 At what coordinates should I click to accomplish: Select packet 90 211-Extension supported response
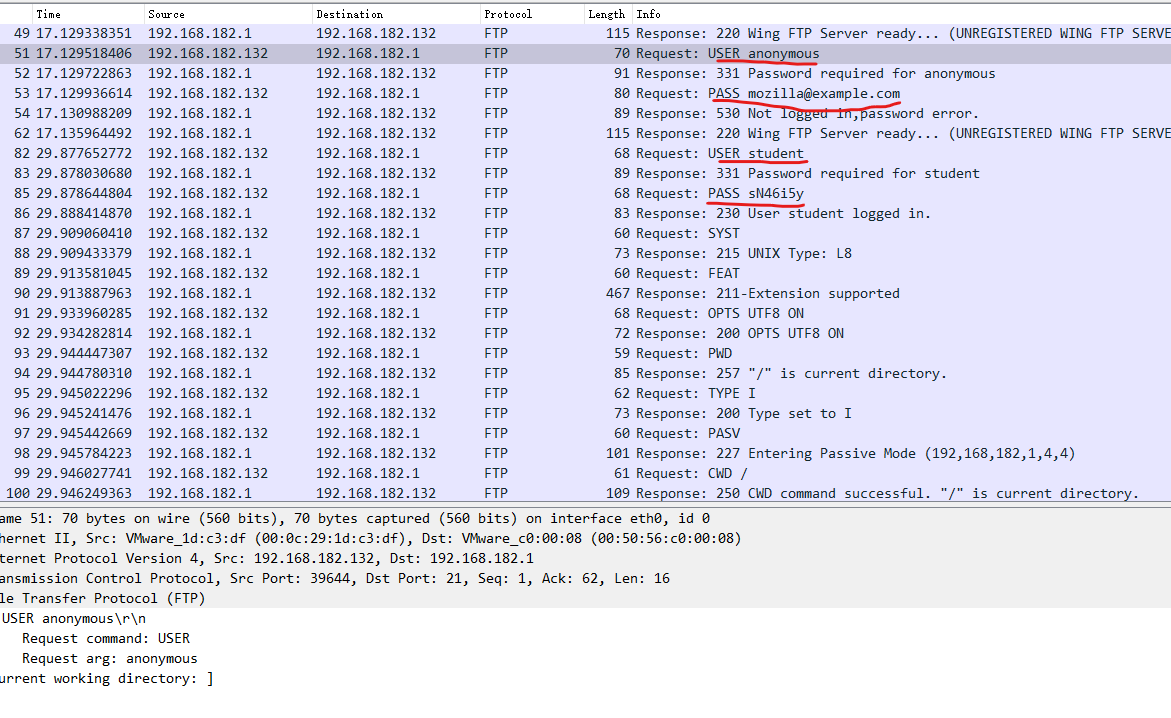click(586, 294)
